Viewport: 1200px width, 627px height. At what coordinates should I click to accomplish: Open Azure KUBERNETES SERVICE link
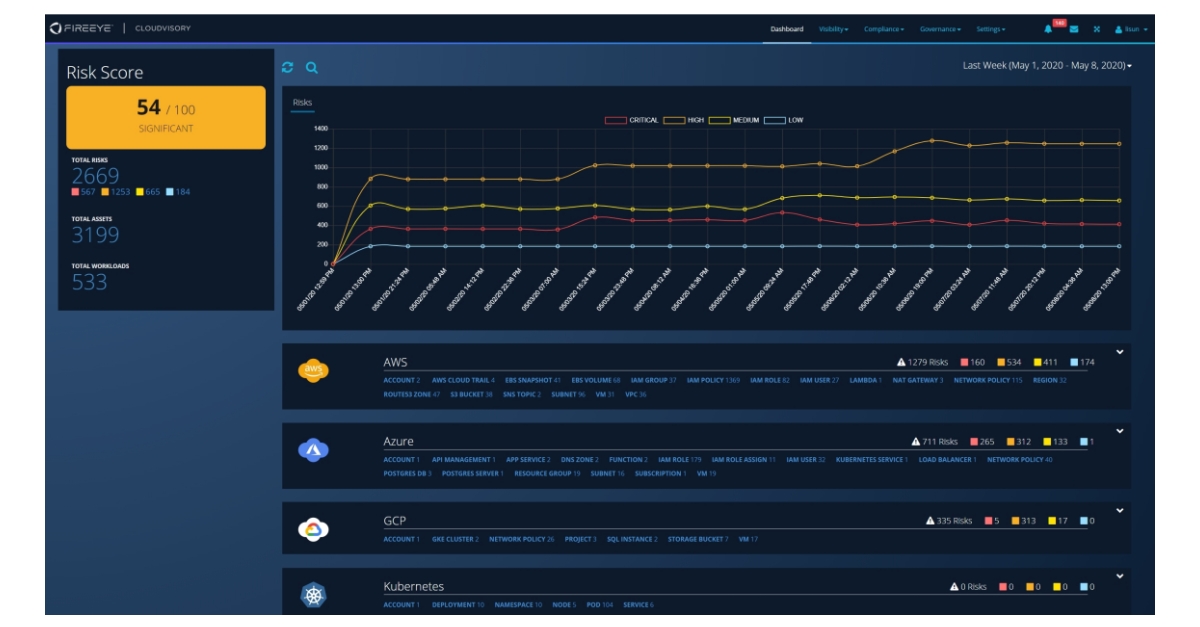click(x=871, y=460)
